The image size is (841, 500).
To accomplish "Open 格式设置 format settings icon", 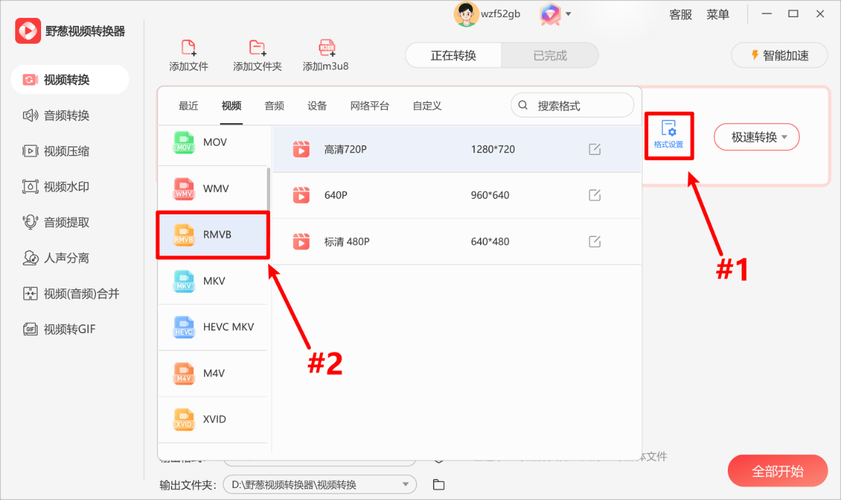I will (x=668, y=128).
